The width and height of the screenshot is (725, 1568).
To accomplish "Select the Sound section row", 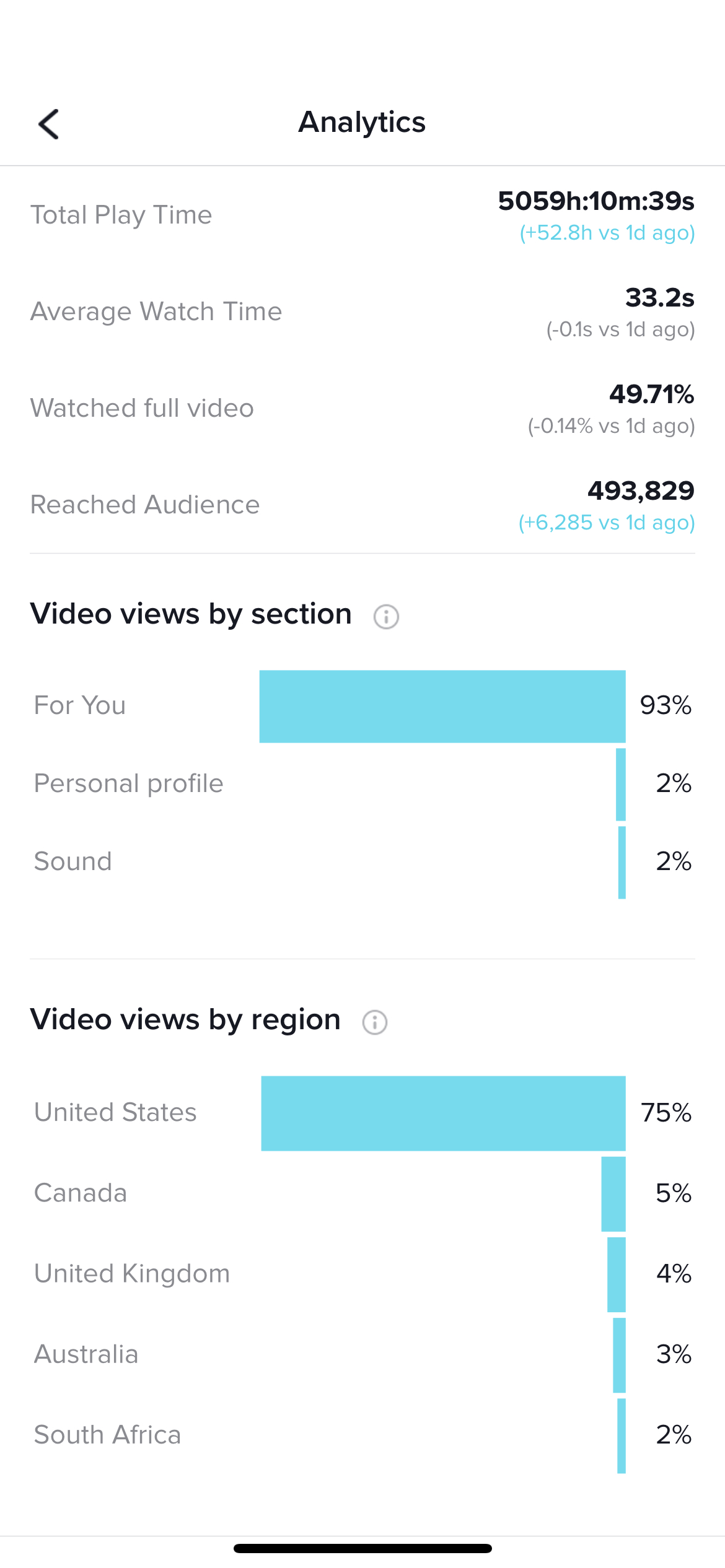I will pyautogui.click(x=362, y=862).
